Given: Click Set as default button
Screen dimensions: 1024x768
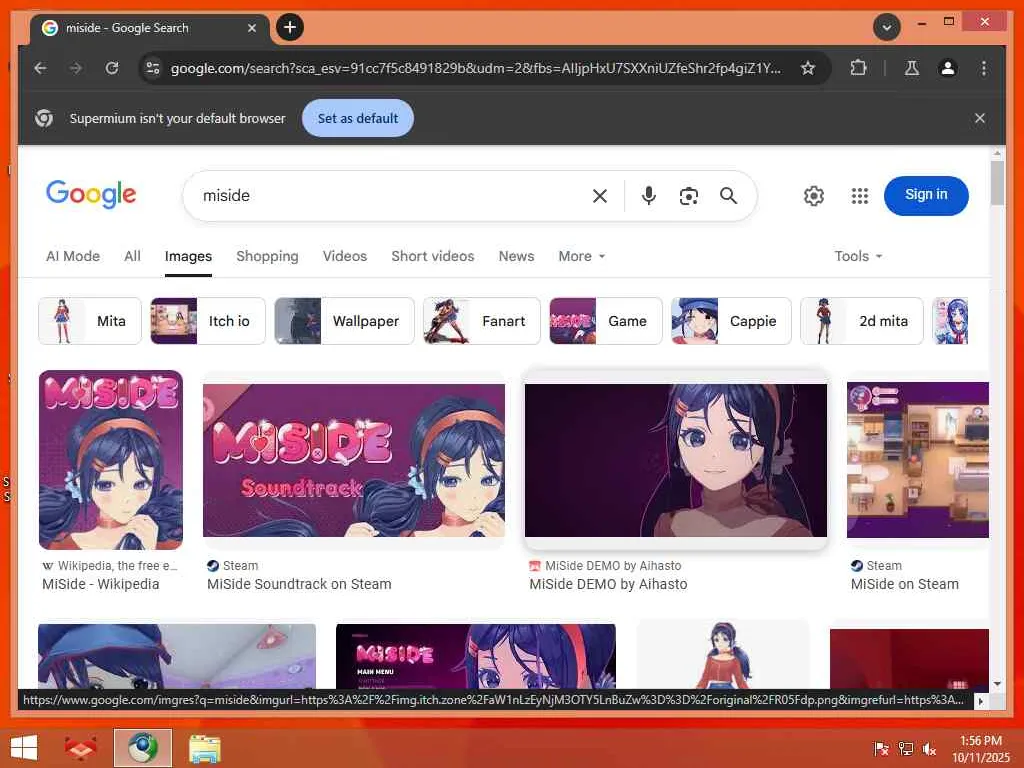Looking at the screenshot, I should coord(358,118).
